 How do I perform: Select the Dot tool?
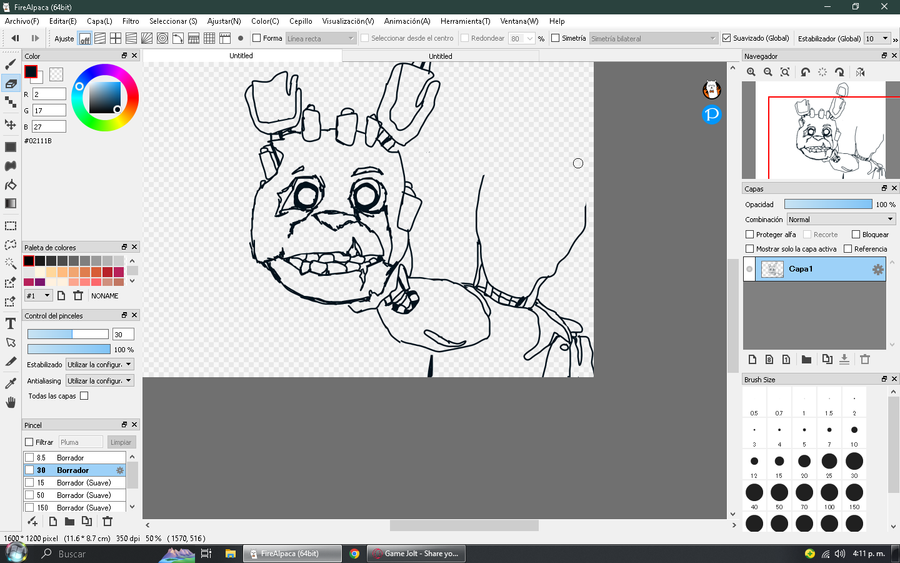click(10, 102)
